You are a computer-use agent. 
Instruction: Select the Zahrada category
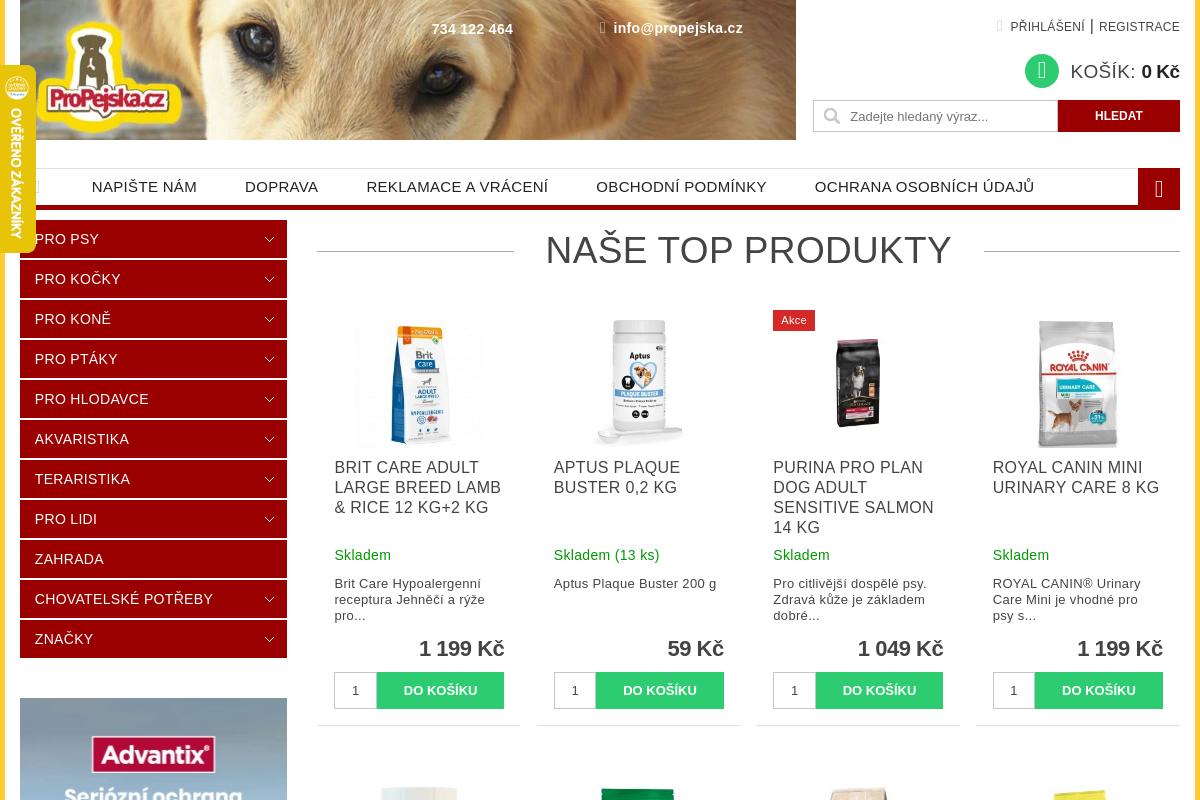pos(153,559)
